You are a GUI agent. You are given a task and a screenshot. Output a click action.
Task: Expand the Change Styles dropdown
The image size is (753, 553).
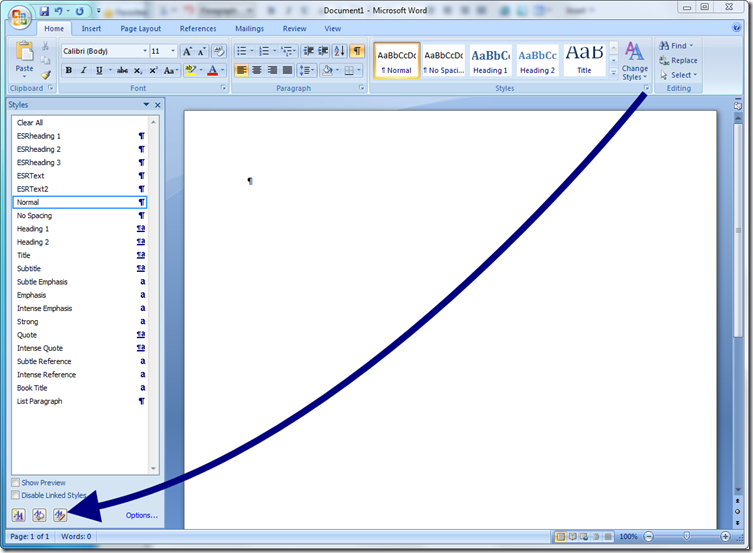(x=634, y=62)
